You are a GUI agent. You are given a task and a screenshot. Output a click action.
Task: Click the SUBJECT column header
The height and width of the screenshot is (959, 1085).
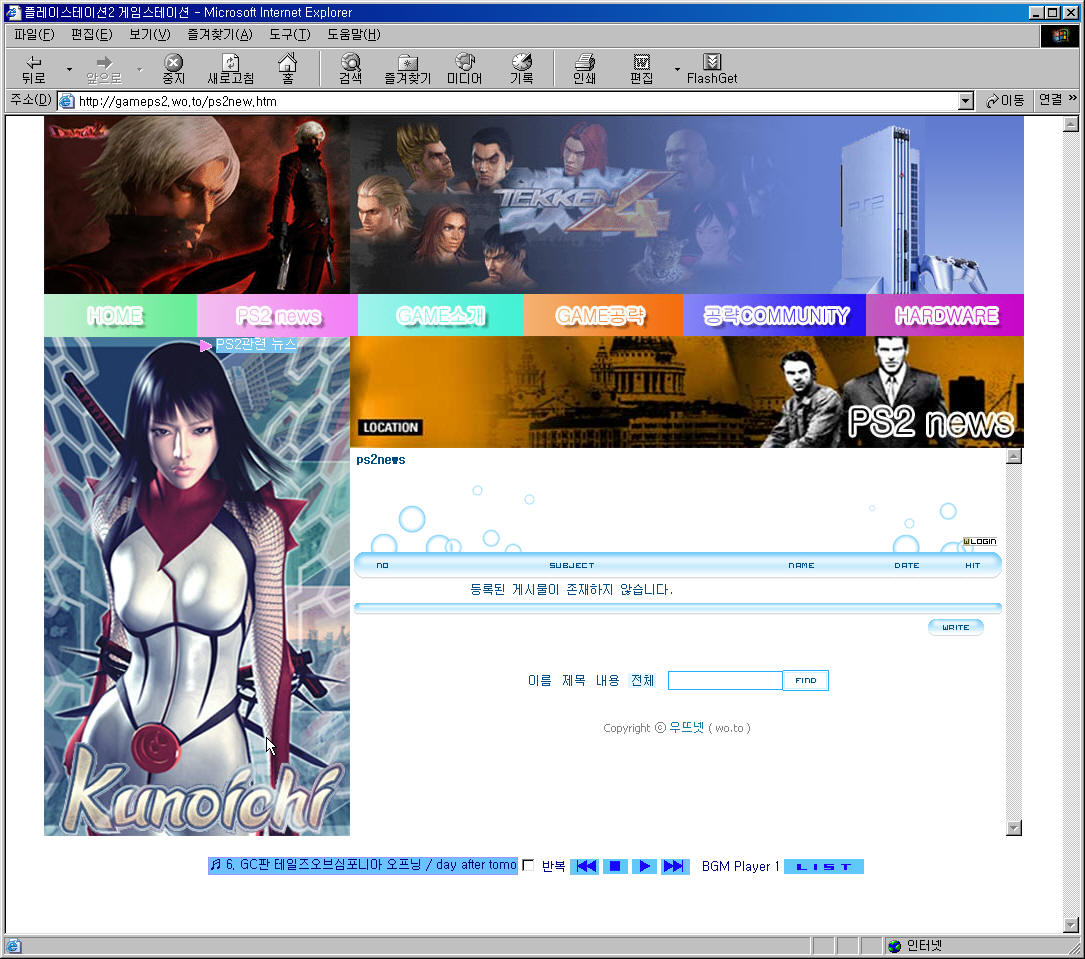pos(572,565)
